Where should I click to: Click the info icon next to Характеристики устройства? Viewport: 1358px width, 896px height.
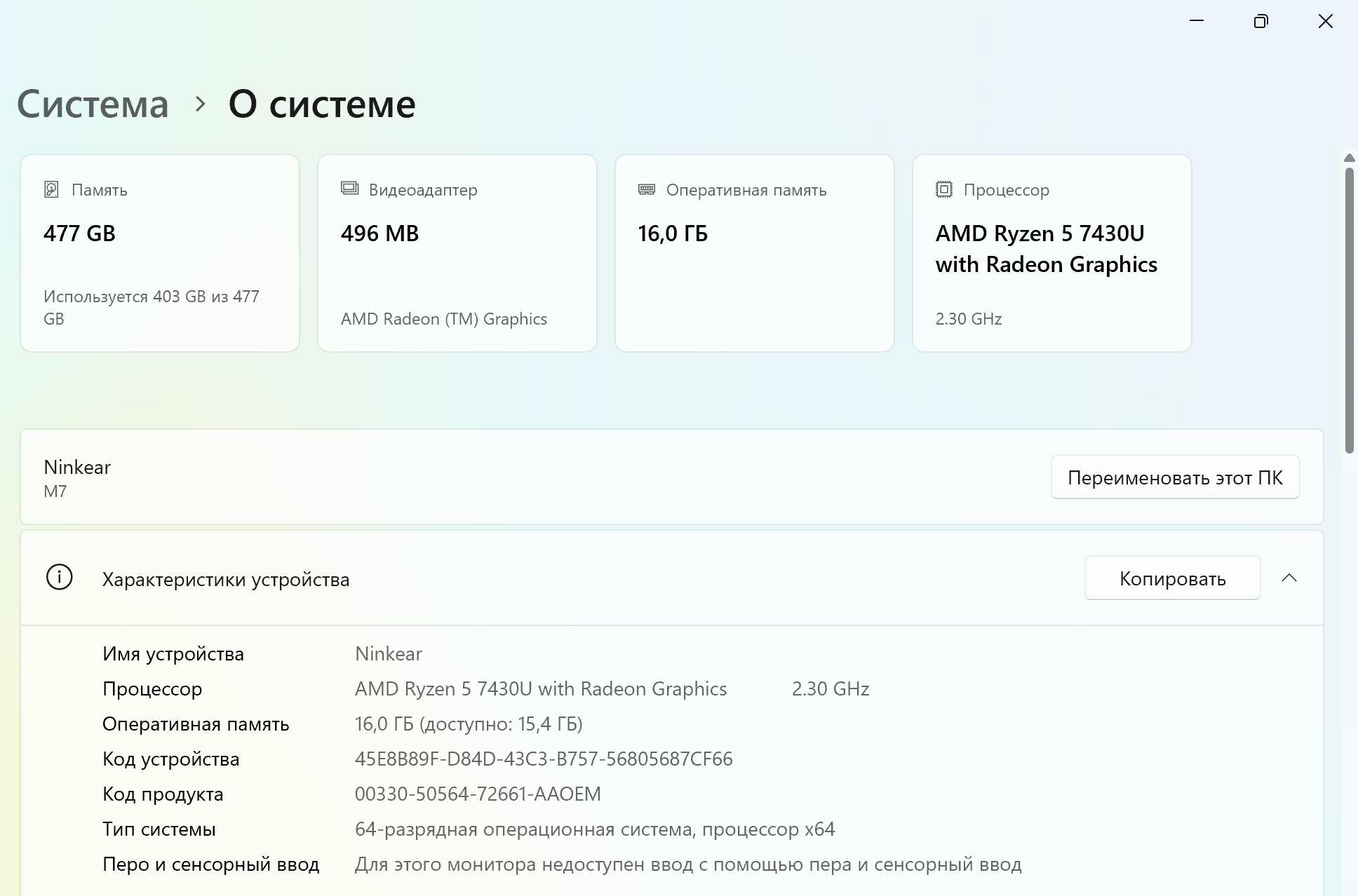click(x=60, y=578)
